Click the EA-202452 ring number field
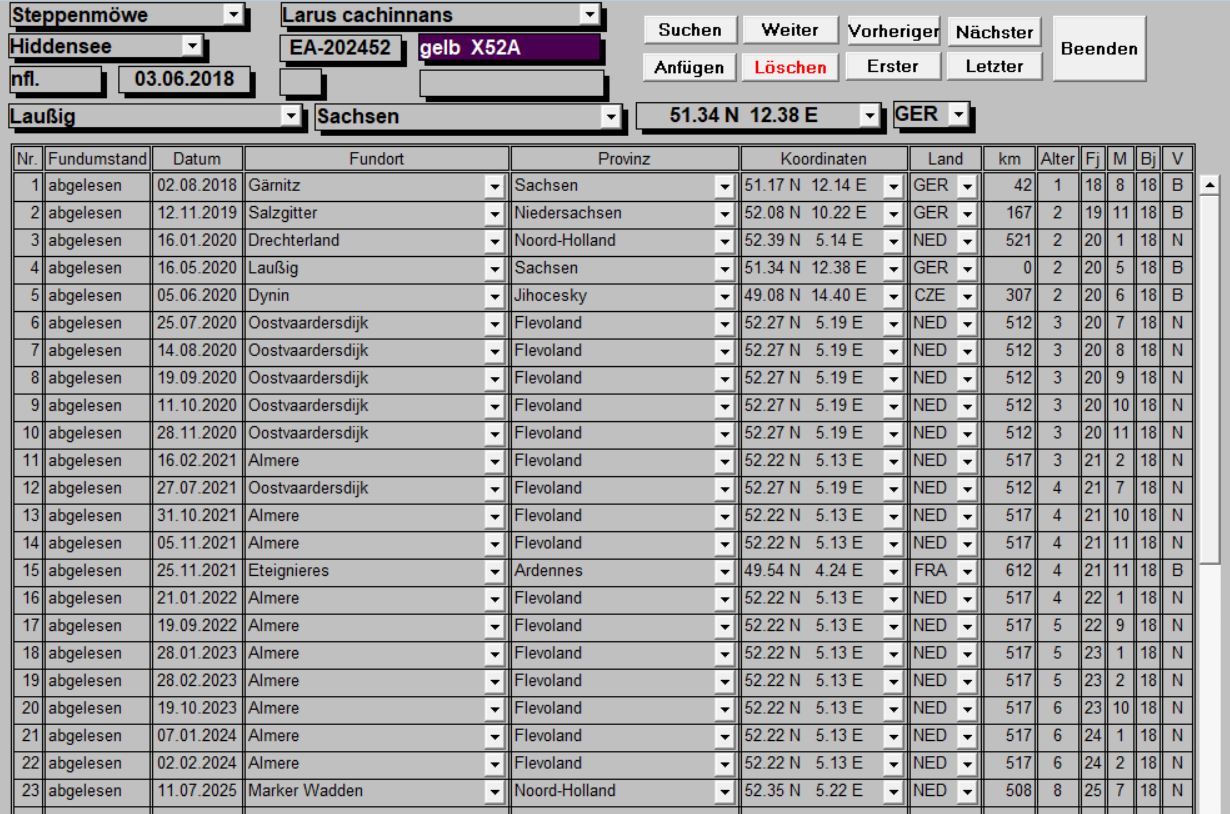The image size is (1230, 814). tap(340, 48)
